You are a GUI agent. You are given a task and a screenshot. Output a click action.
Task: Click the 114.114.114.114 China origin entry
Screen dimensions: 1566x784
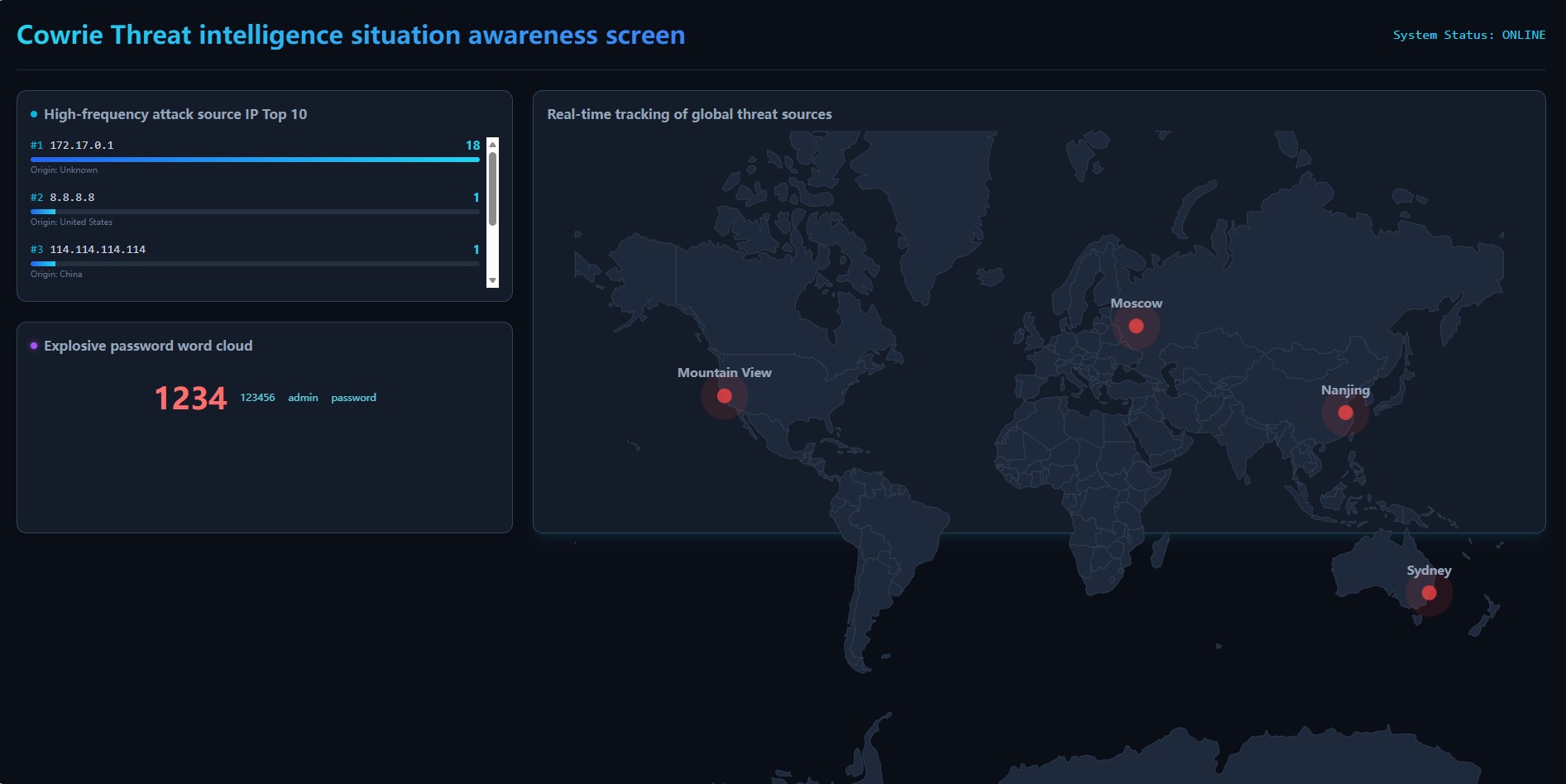pyautogui.click(x=97, y=249)
